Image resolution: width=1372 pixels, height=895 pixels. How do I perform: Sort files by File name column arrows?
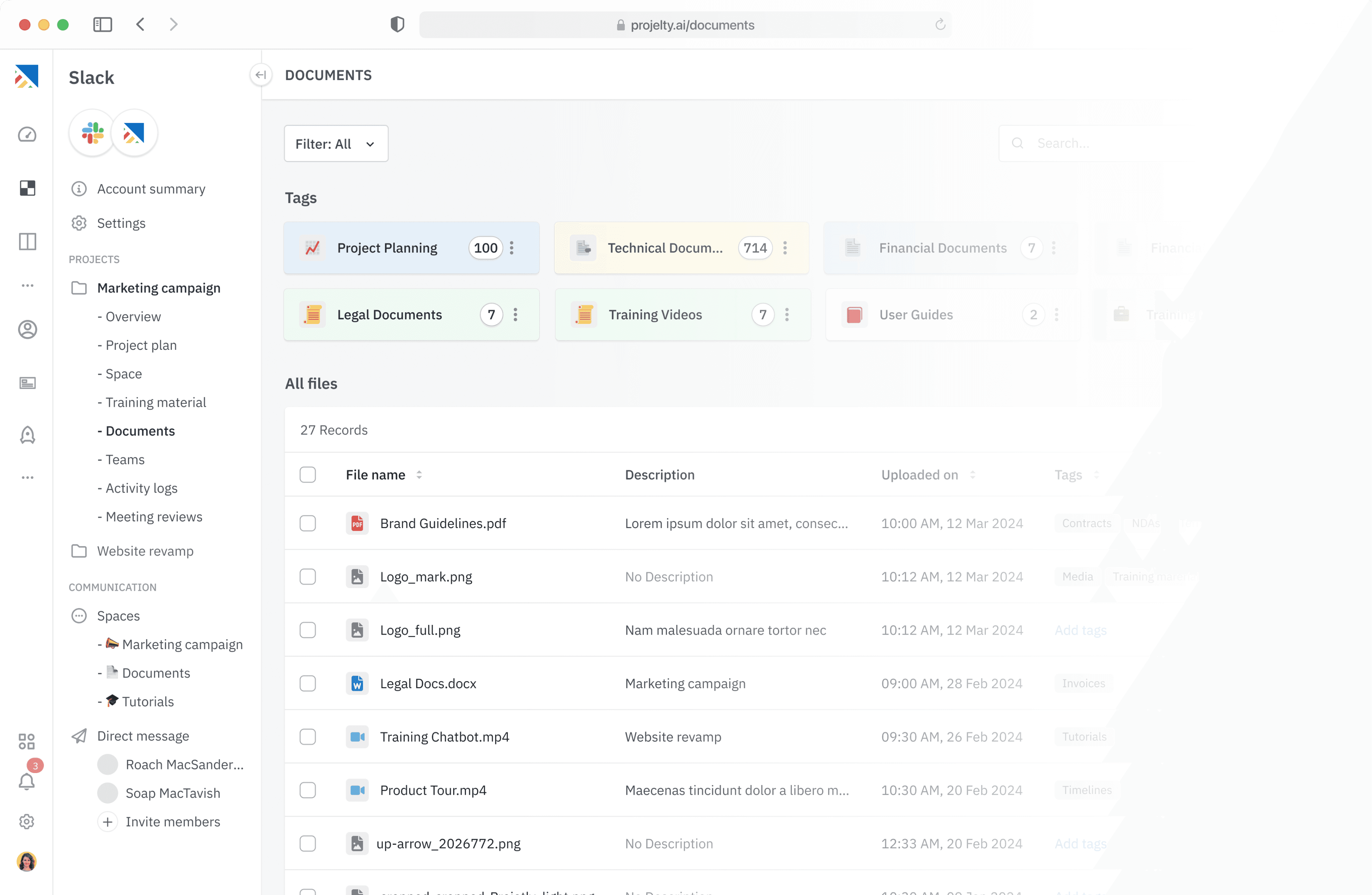[419, 474]
